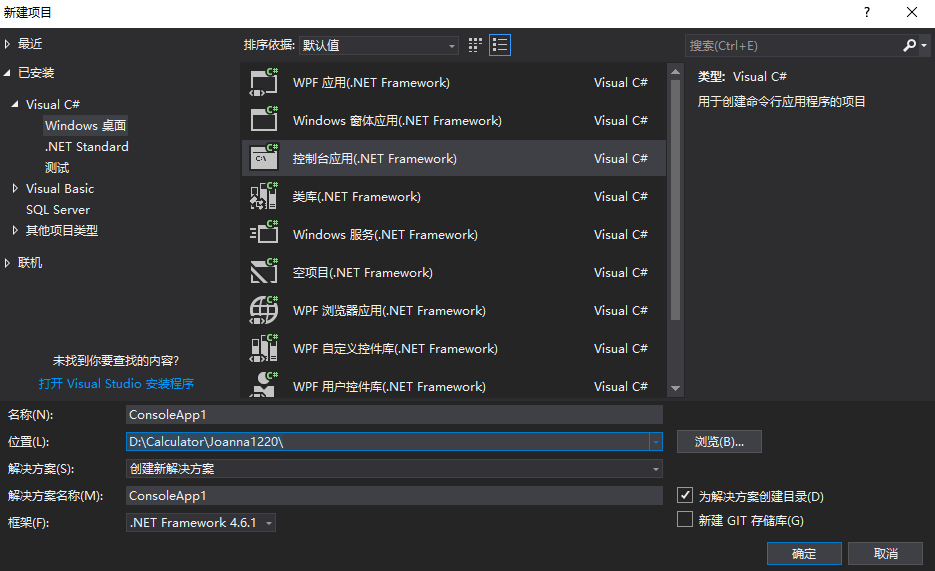This screenshot has height=571, width=935.
Task: Click the 搜索(Ctrl+E) search box
Action: (793, 45)
